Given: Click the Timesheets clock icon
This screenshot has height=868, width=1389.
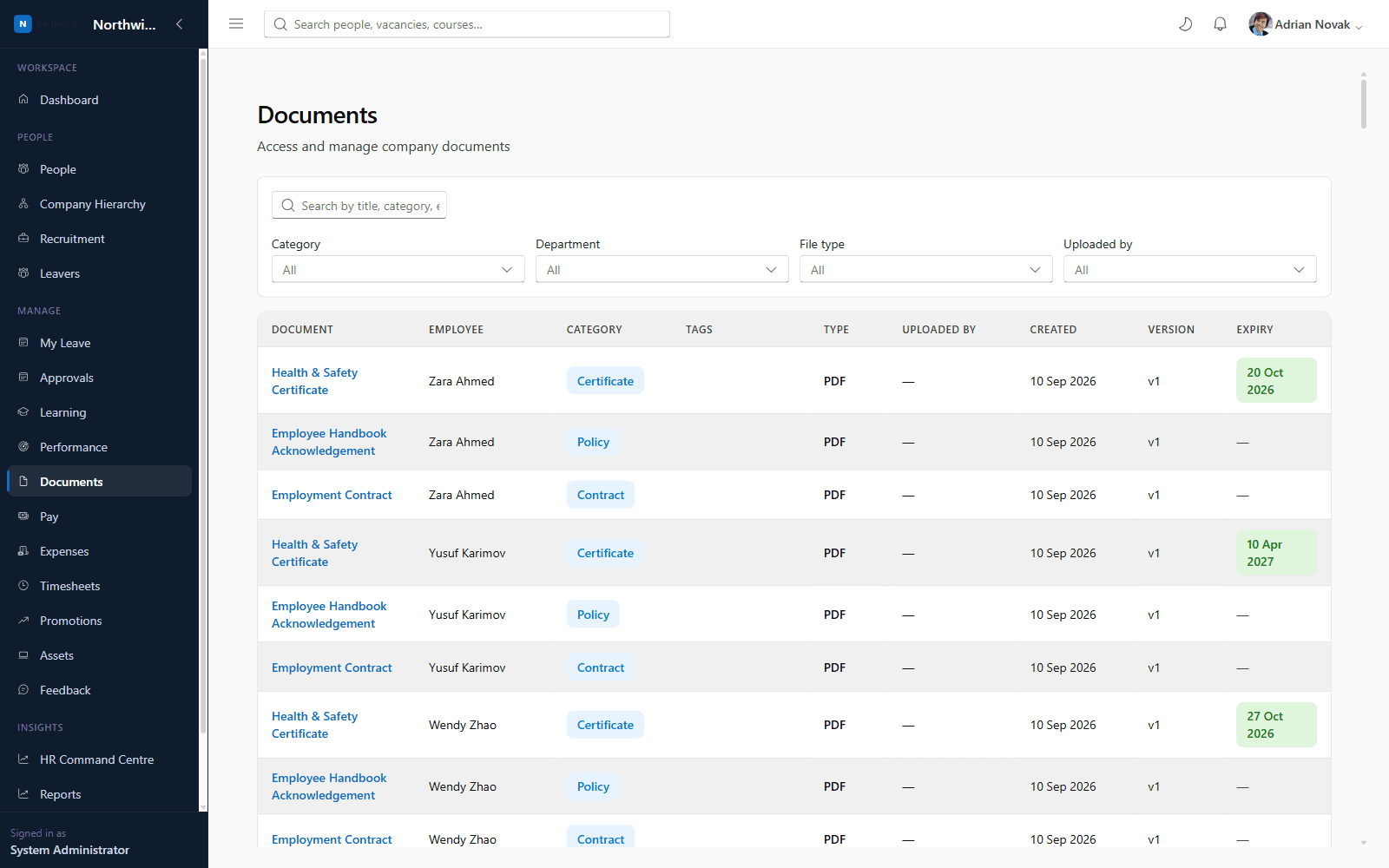Looking at the screenshot, I should click(23, 586).
